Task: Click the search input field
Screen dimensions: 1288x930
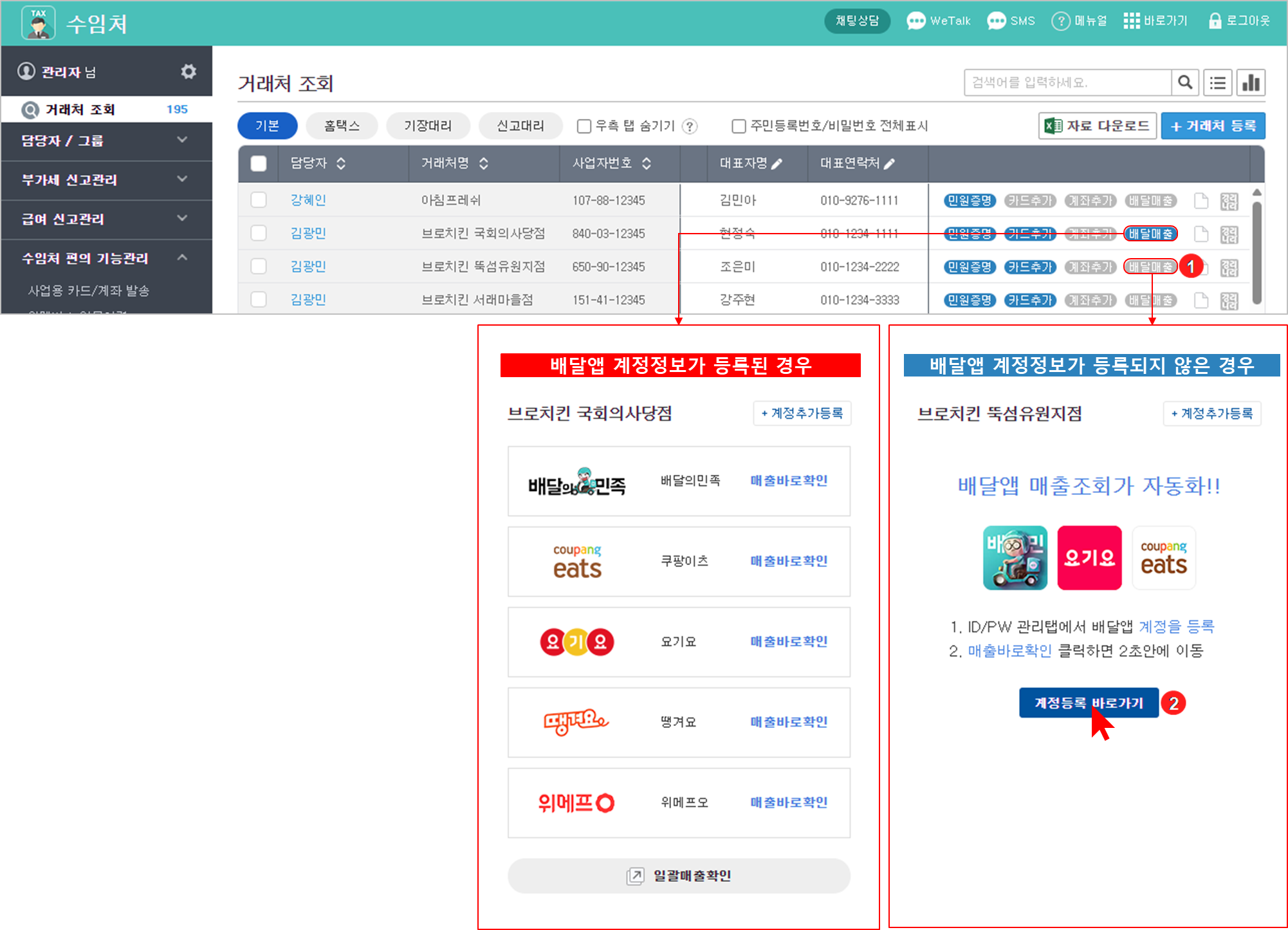Action: point(1067,82)
